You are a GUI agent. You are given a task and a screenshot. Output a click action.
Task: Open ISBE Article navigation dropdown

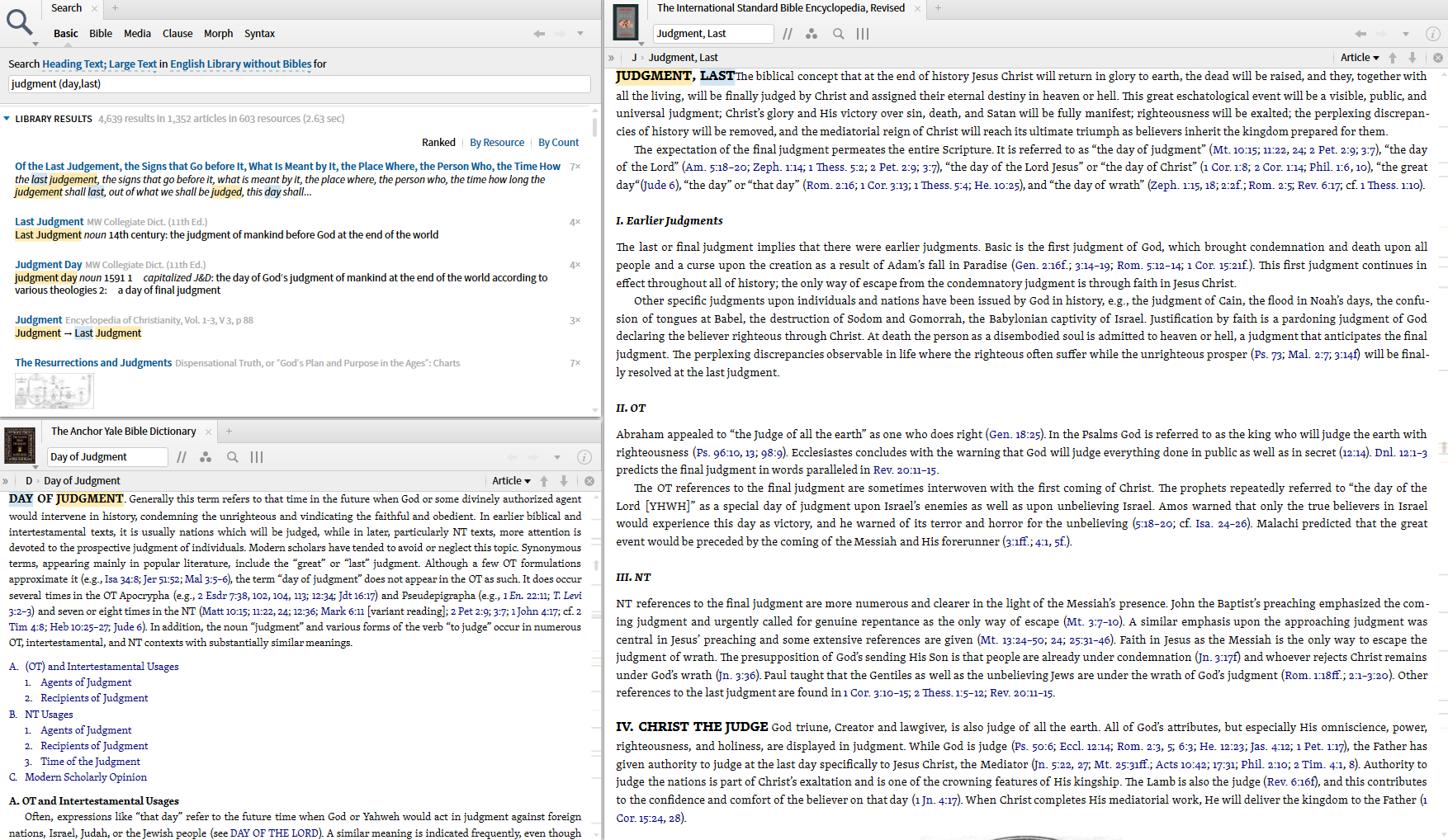pos(1360,58)
